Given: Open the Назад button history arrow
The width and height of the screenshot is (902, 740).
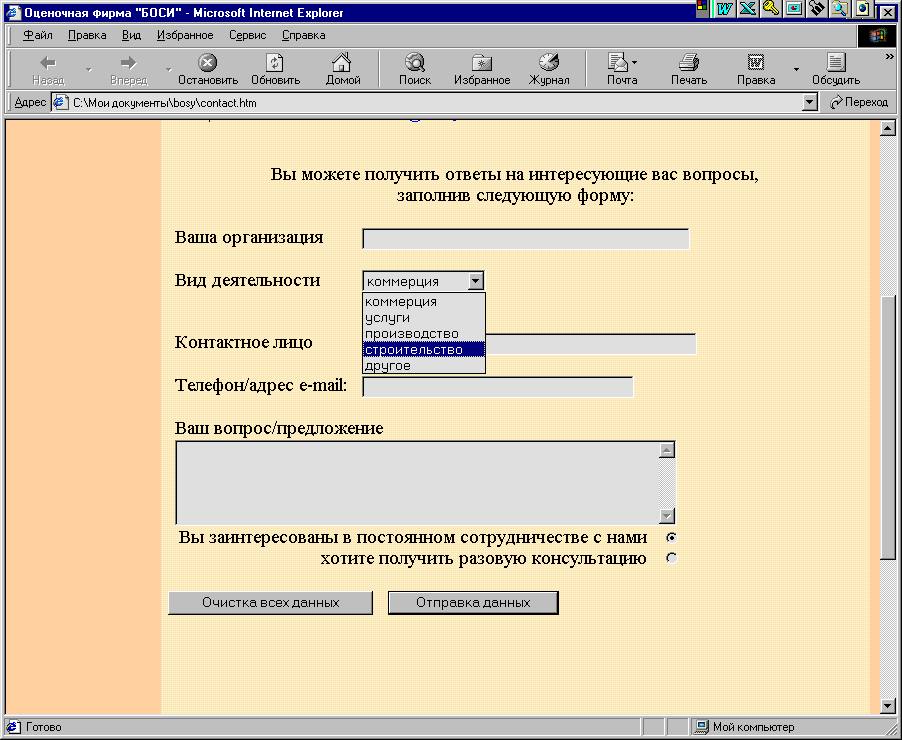Looking at the screenshot, I should 89,69.
